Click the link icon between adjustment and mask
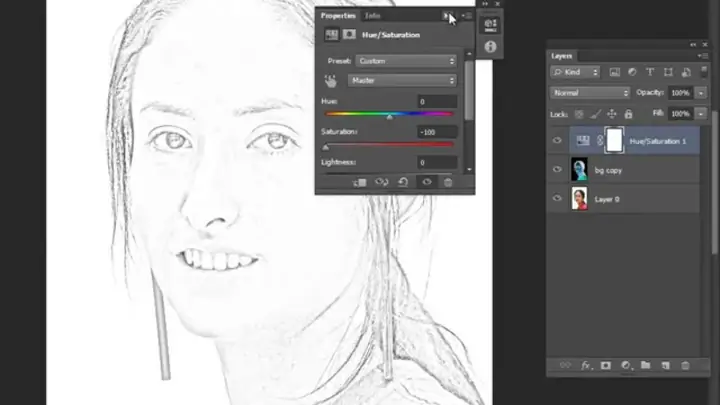The height and width of the screenshot is (405, 720). (600, 141)
